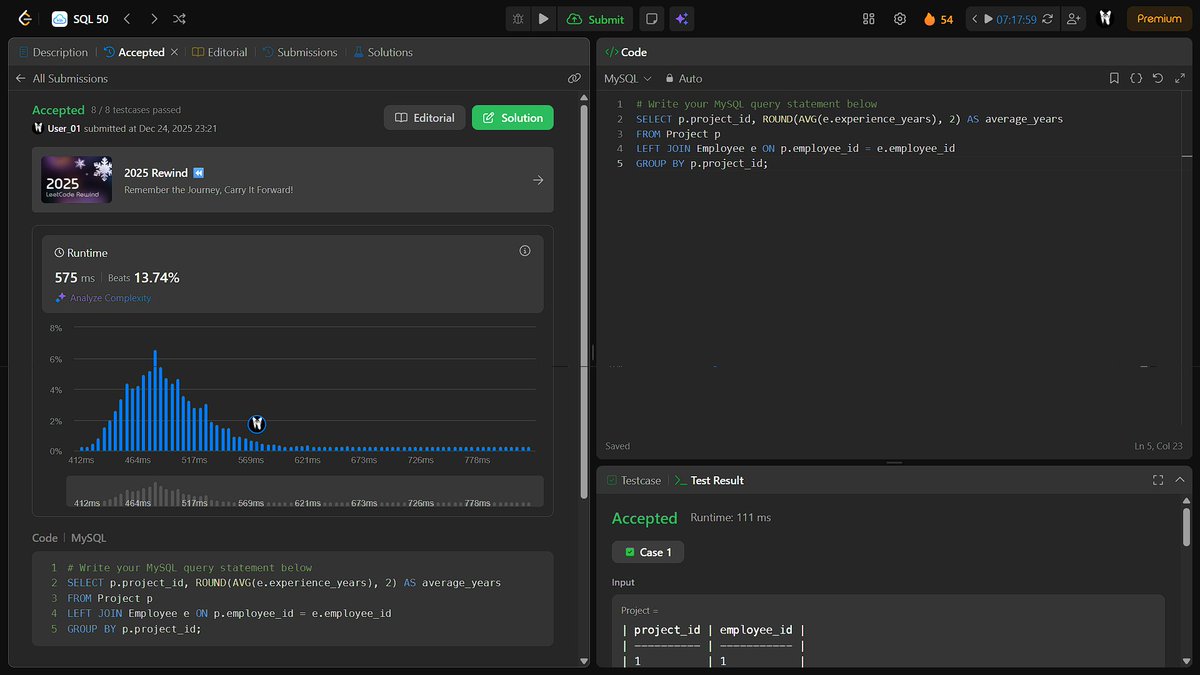This screenshot has height=675, width=1200.
Task: Open User_01 profile link
Action: (63, 128)
